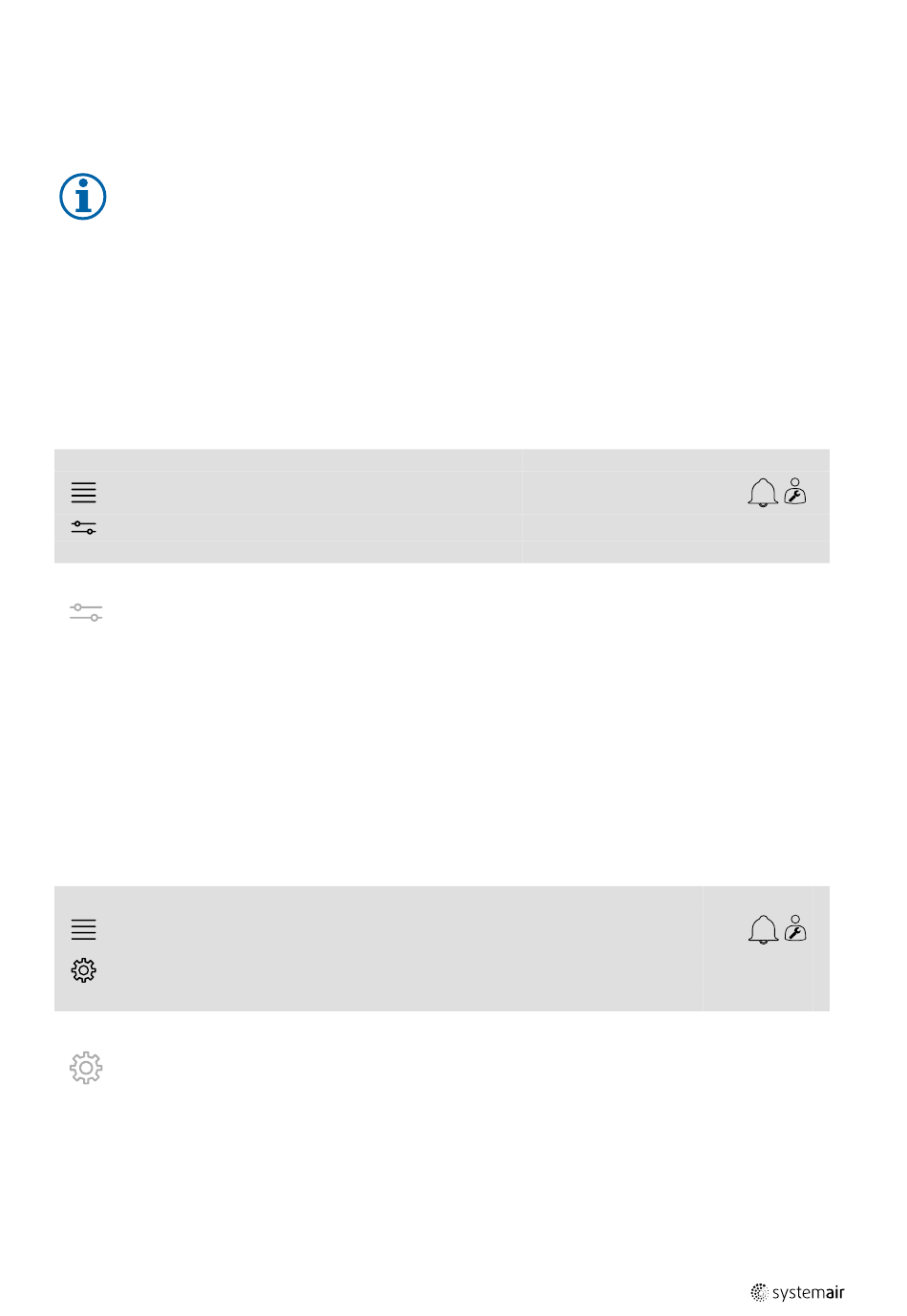Click the empty right cell beside the upper panel's sliders icon
The width and height of the screenshot is (907, 1316).
(676, 528)
